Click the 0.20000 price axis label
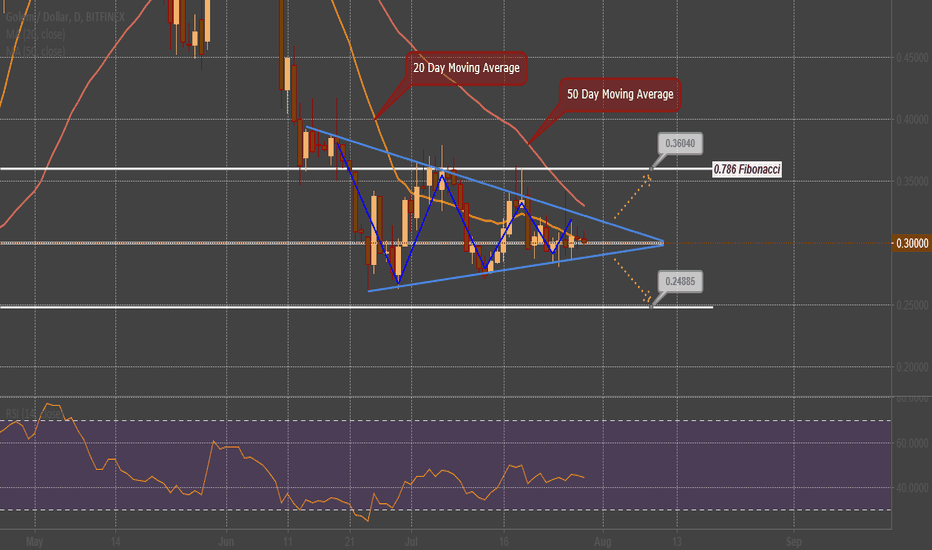932x550 pixels. tap(912, 367)
